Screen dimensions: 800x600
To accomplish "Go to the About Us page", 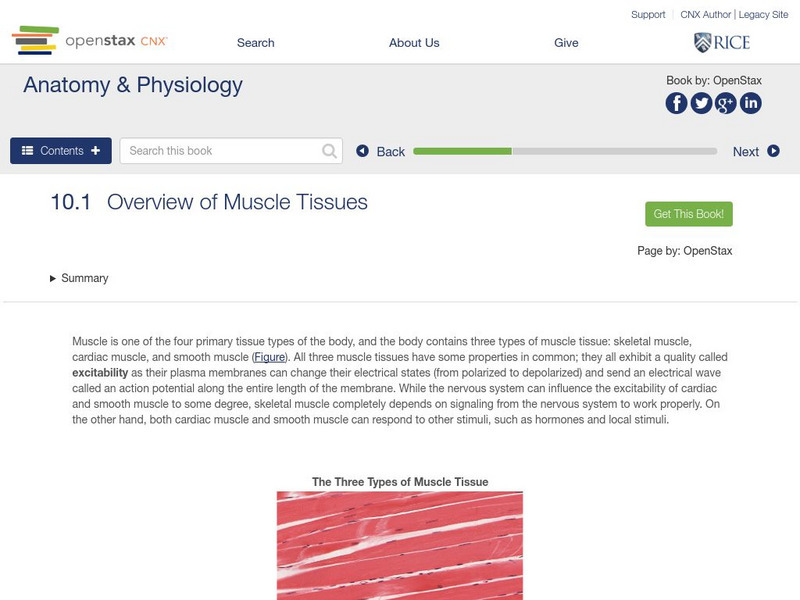I will [x=414, y=43].
